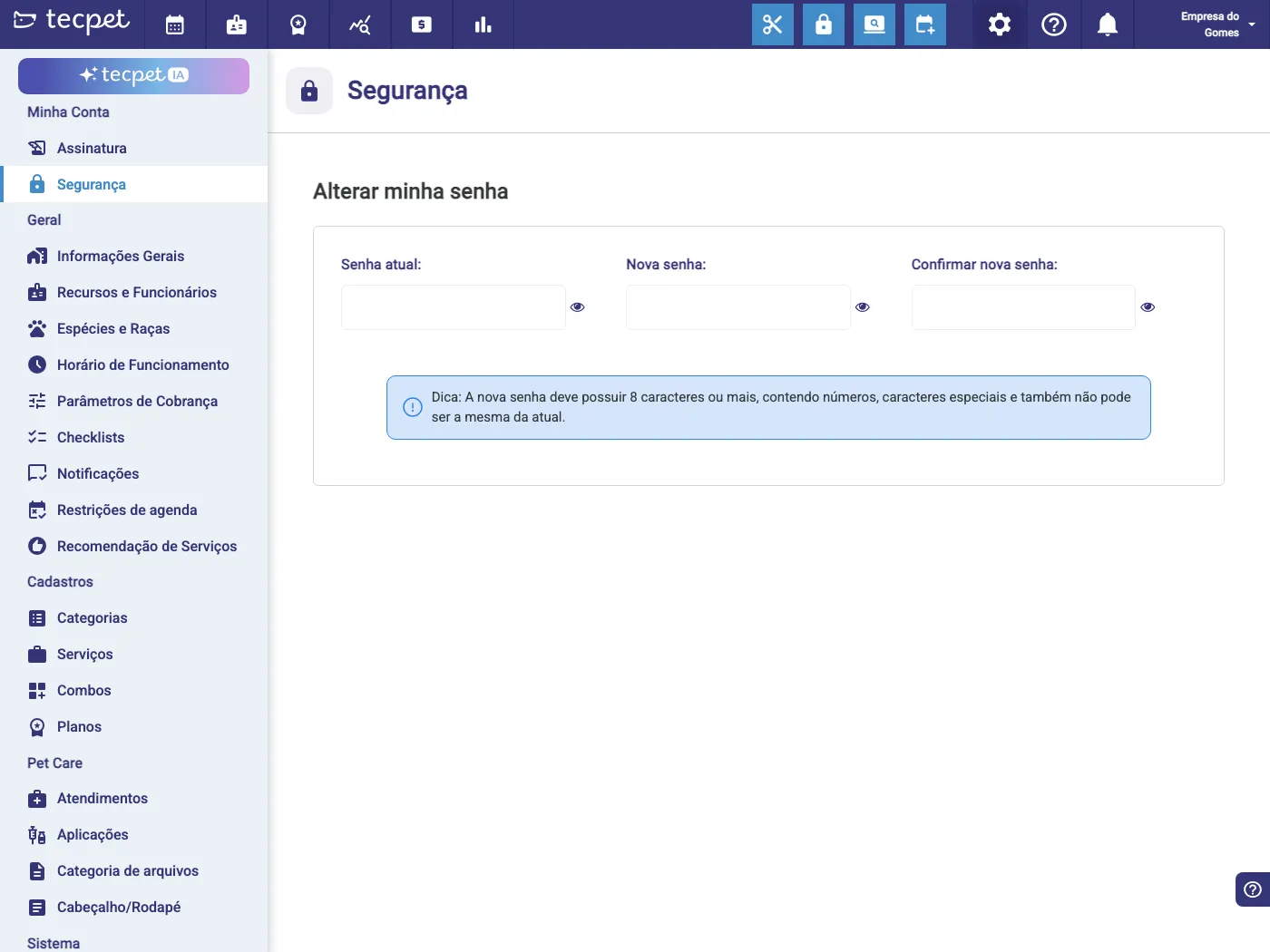Open the help question mark in top bar

(1054, 24)
